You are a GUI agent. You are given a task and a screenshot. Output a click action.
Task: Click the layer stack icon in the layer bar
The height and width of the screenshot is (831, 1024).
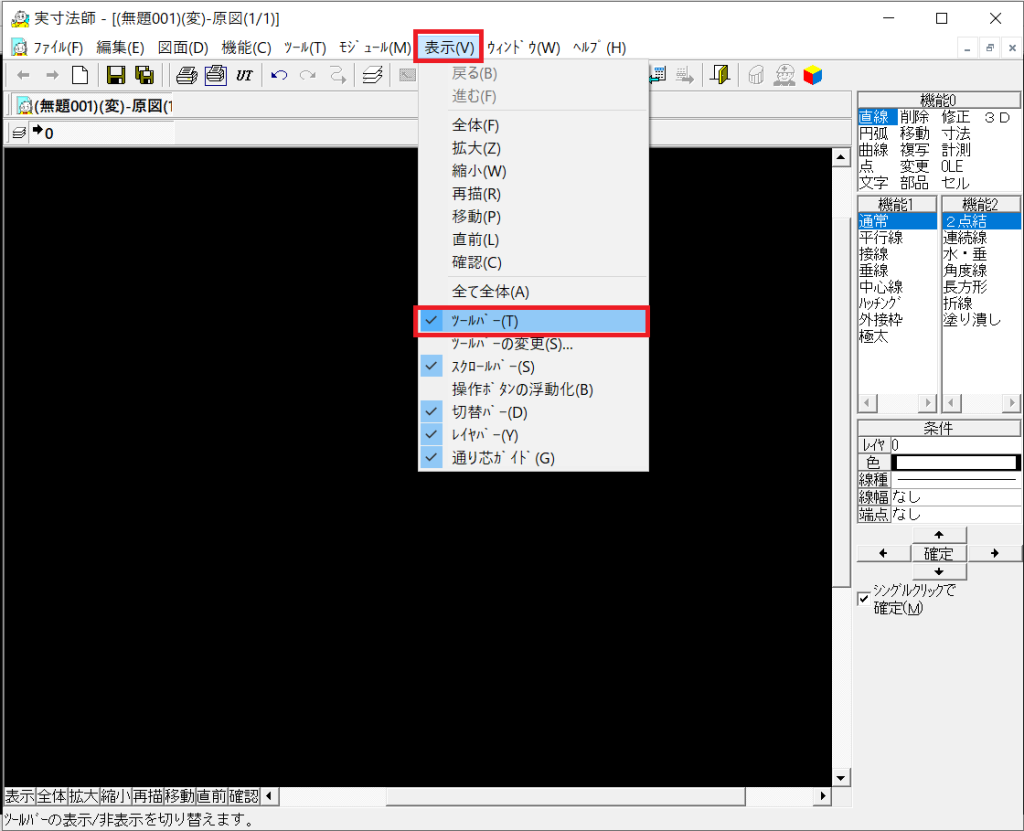(19, 133)
